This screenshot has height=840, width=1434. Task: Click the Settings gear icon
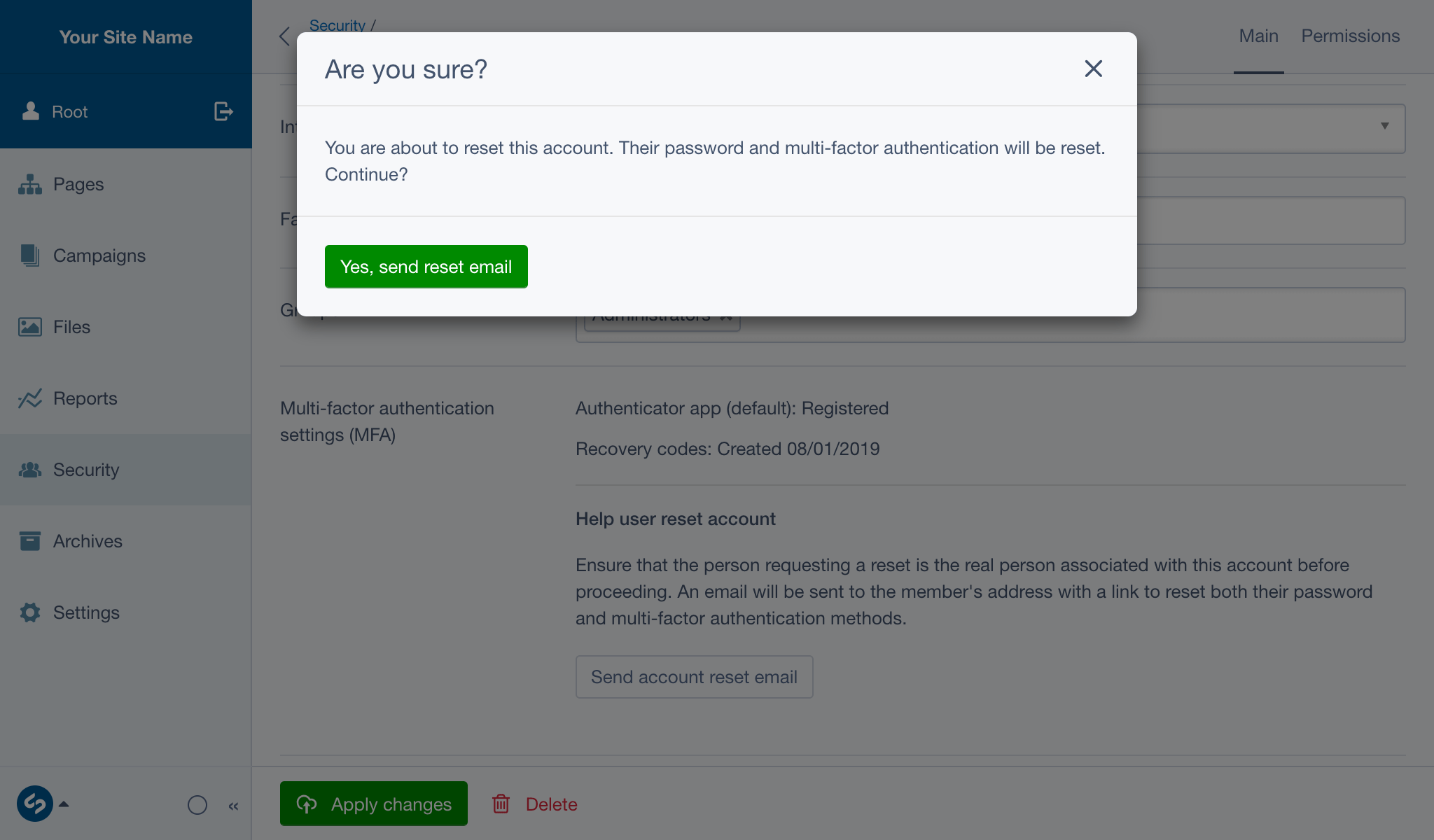[x=29, y=612]
